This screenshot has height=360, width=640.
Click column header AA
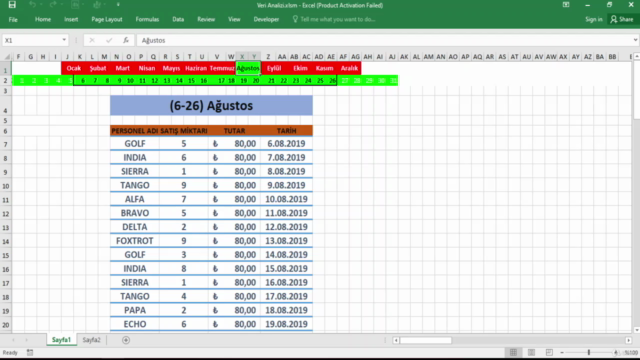pyautogui.click(x=282, y=57)
